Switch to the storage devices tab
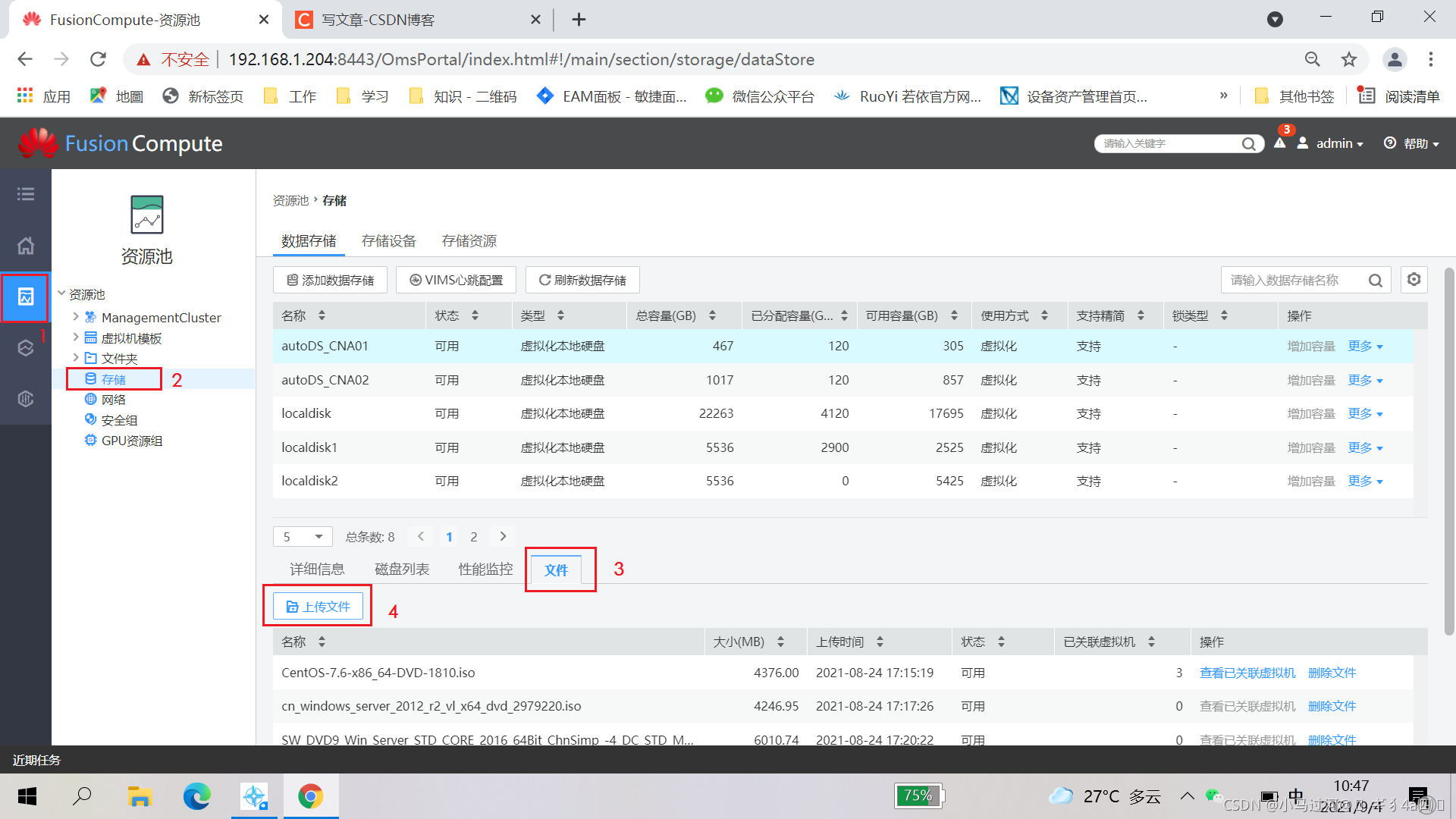This screenshot has height=819, width=1456. point(388,241)
